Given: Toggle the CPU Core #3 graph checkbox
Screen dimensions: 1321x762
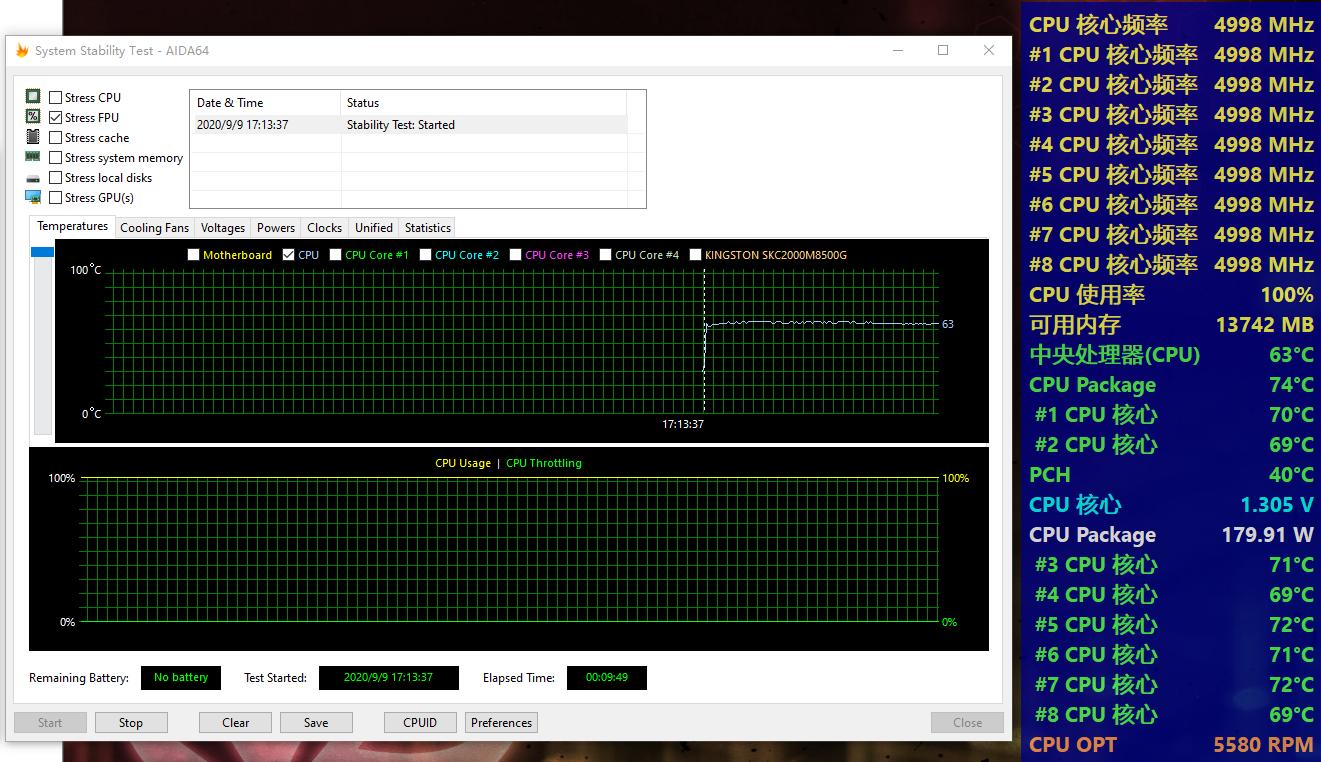Looking at the screenshot, I should tap(516, 255).
